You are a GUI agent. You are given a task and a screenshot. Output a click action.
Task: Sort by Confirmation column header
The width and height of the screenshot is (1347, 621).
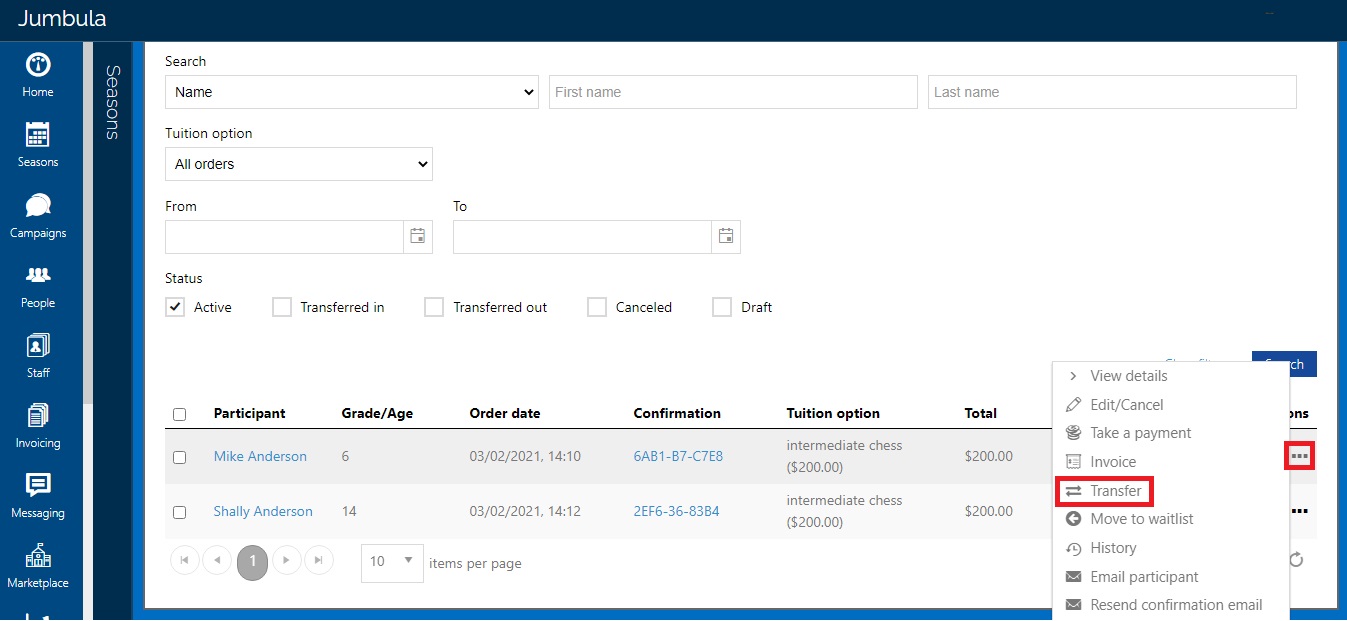pos(677,413)
